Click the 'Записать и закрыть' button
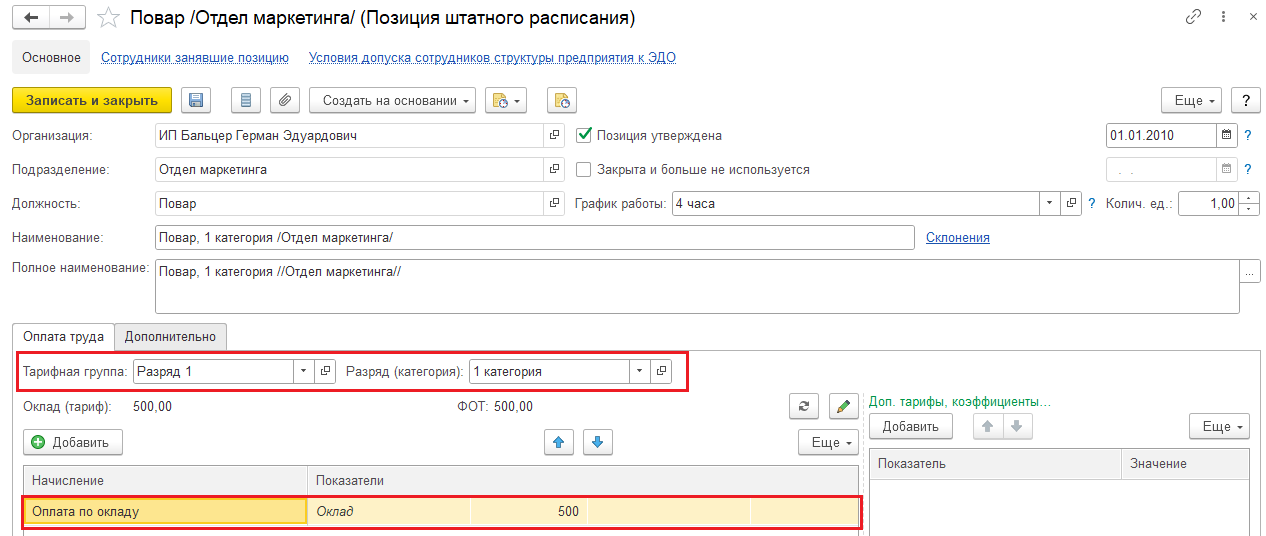Viewport: 1266px width, 536px height. 92,100
